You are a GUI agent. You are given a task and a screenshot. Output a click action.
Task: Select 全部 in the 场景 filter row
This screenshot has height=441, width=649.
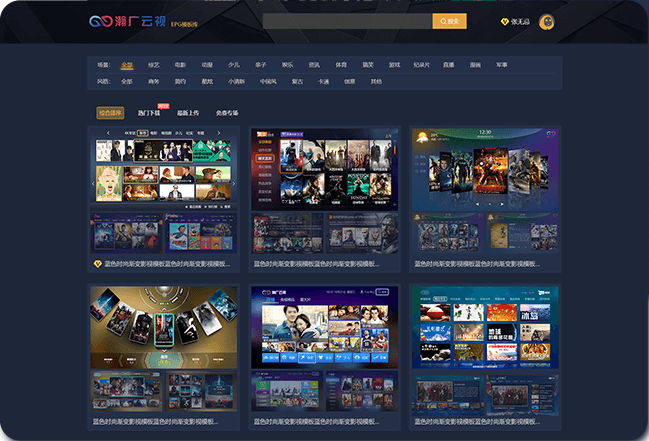pyautogui.click(x=127, y=65)
